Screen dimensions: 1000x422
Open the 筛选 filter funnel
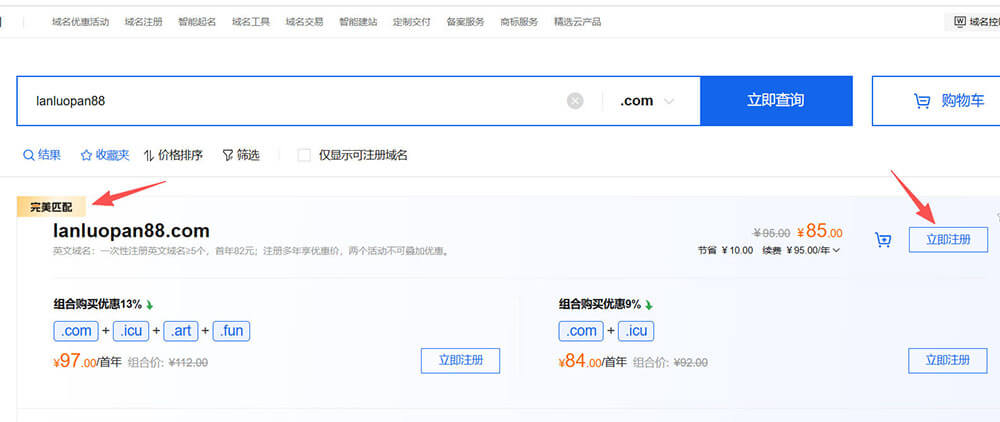tap(227, 155)
